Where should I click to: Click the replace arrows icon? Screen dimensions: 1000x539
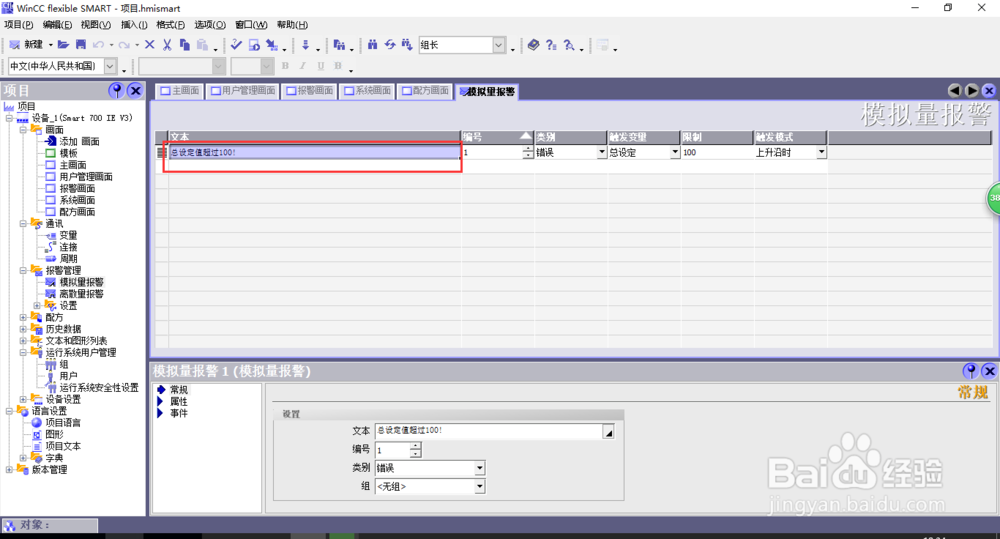[x=390, y=45]
